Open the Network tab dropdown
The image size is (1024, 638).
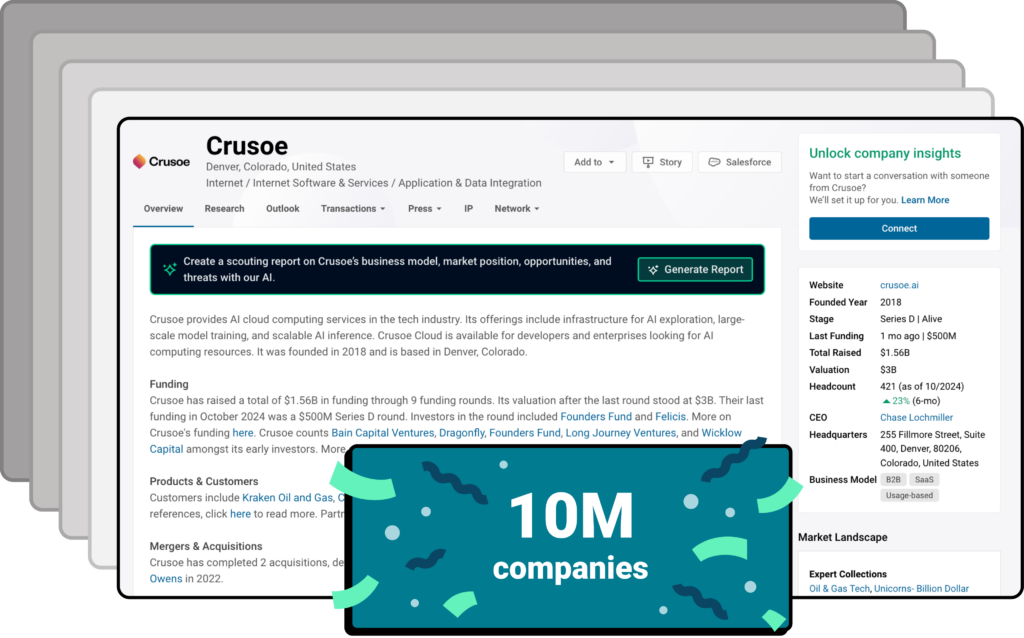516,209
